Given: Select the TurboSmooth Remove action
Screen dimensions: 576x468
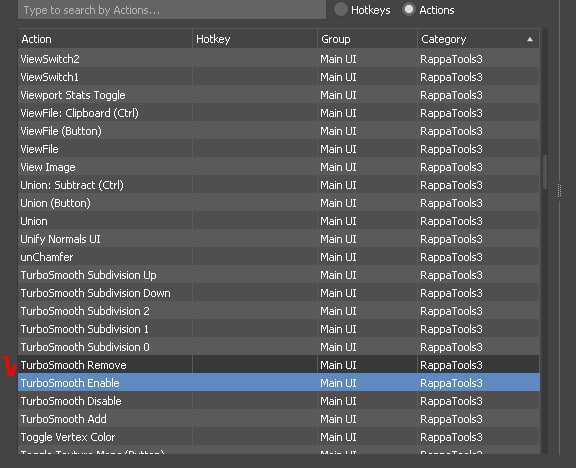Looking at the screenshot, I should (x=279, y=365).
